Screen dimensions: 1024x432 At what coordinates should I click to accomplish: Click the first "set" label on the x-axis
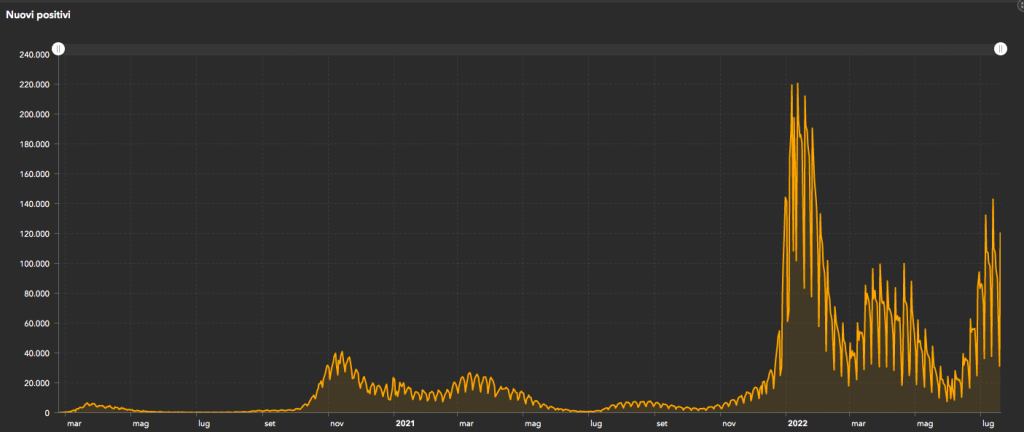coord(270,423)
